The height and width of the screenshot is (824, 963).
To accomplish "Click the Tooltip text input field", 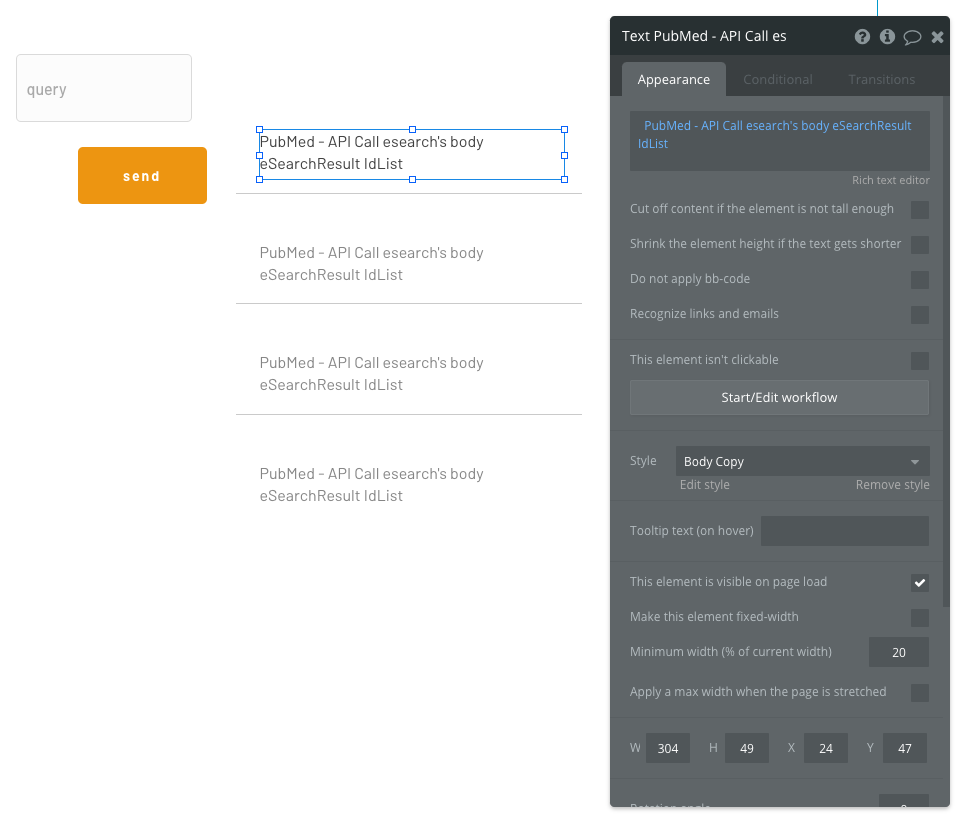I will [844, 531].
